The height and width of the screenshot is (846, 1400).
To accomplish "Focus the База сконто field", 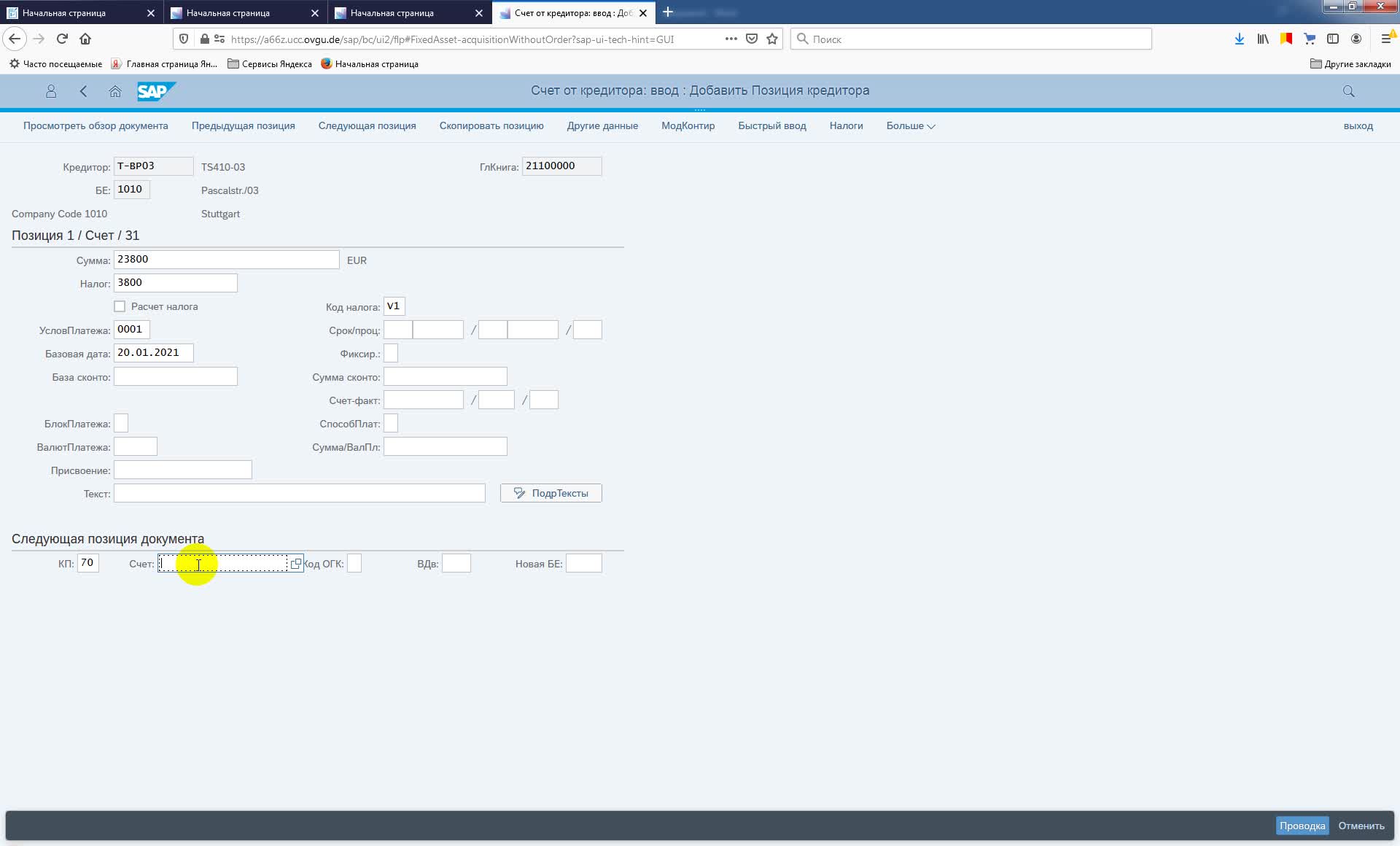I will (175, 376).
